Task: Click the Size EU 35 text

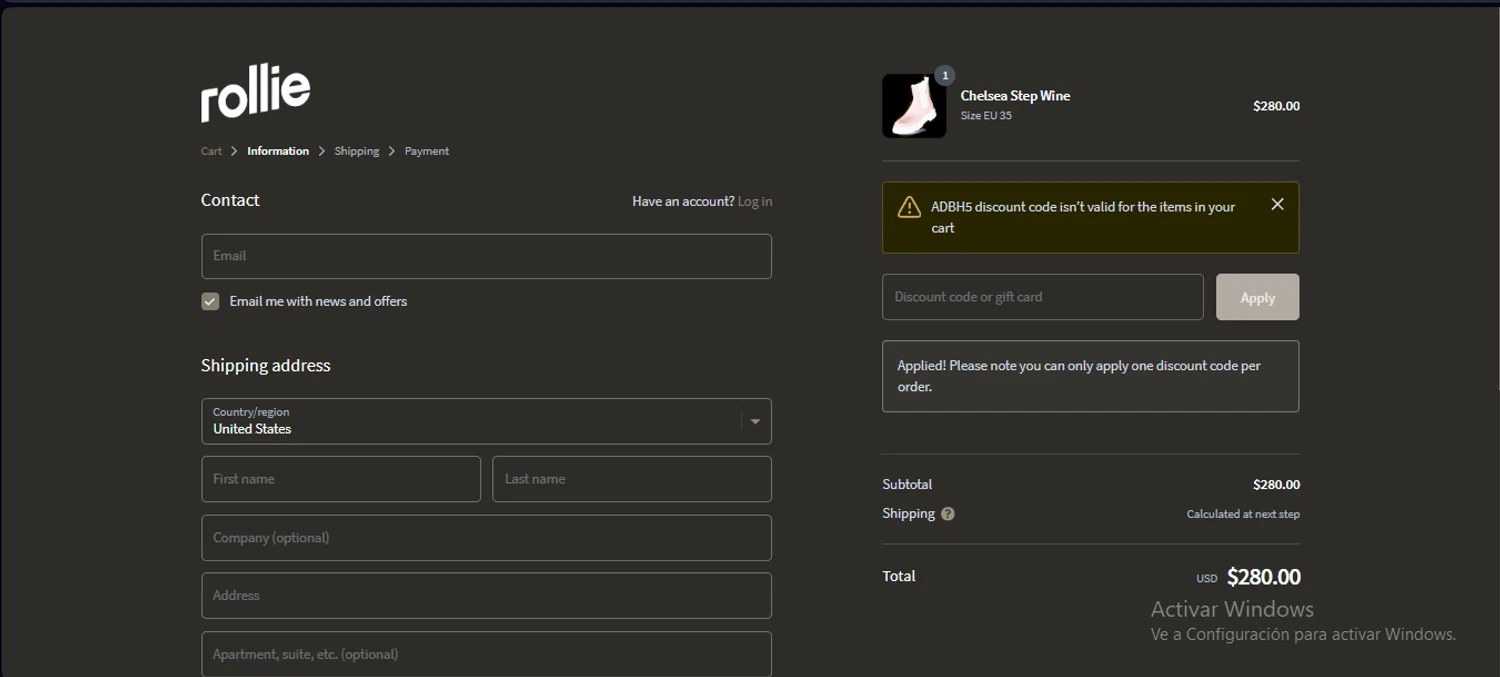Action: [x=986, y=116]
